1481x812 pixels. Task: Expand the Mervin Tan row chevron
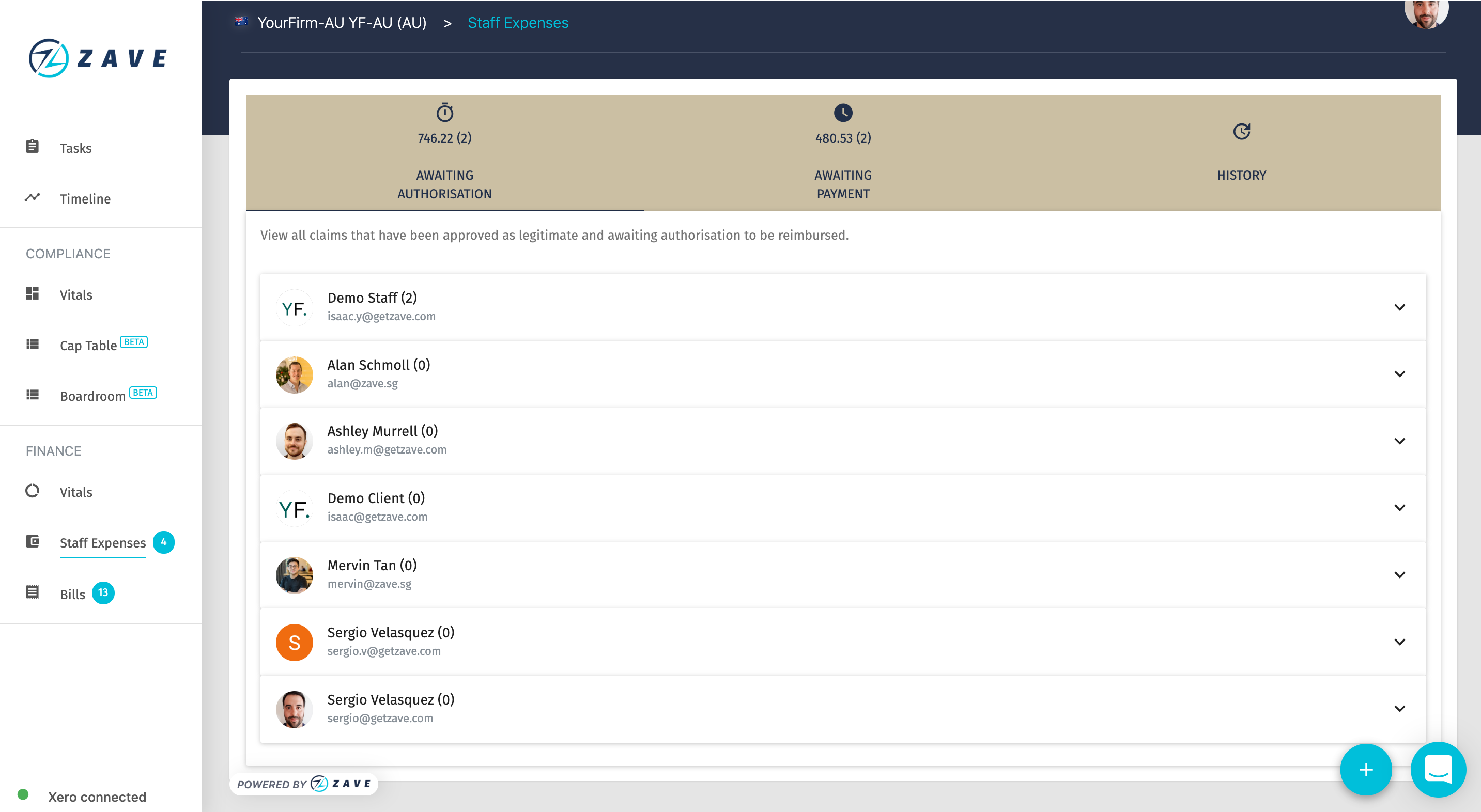coord(1399,575)
